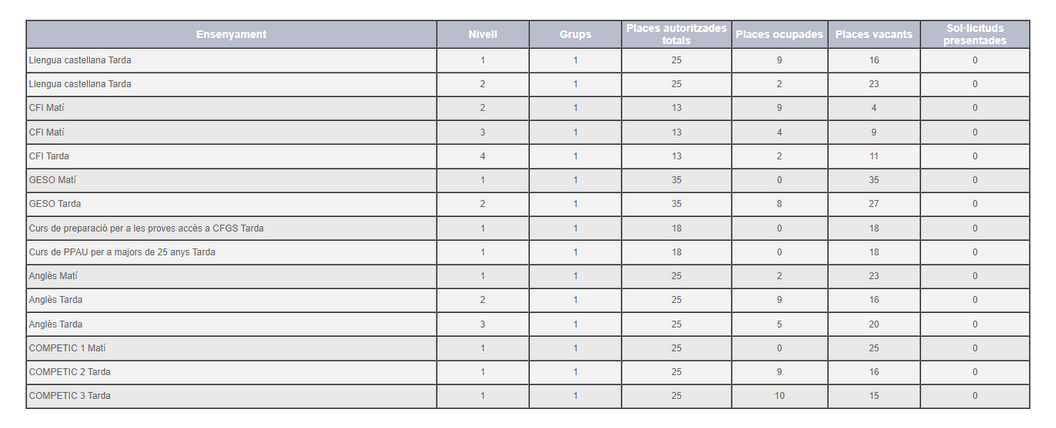The width and height of the screenshot is (1056, 428).
Task: Click the CFGS preparation course row name
Action: point(146,228)
